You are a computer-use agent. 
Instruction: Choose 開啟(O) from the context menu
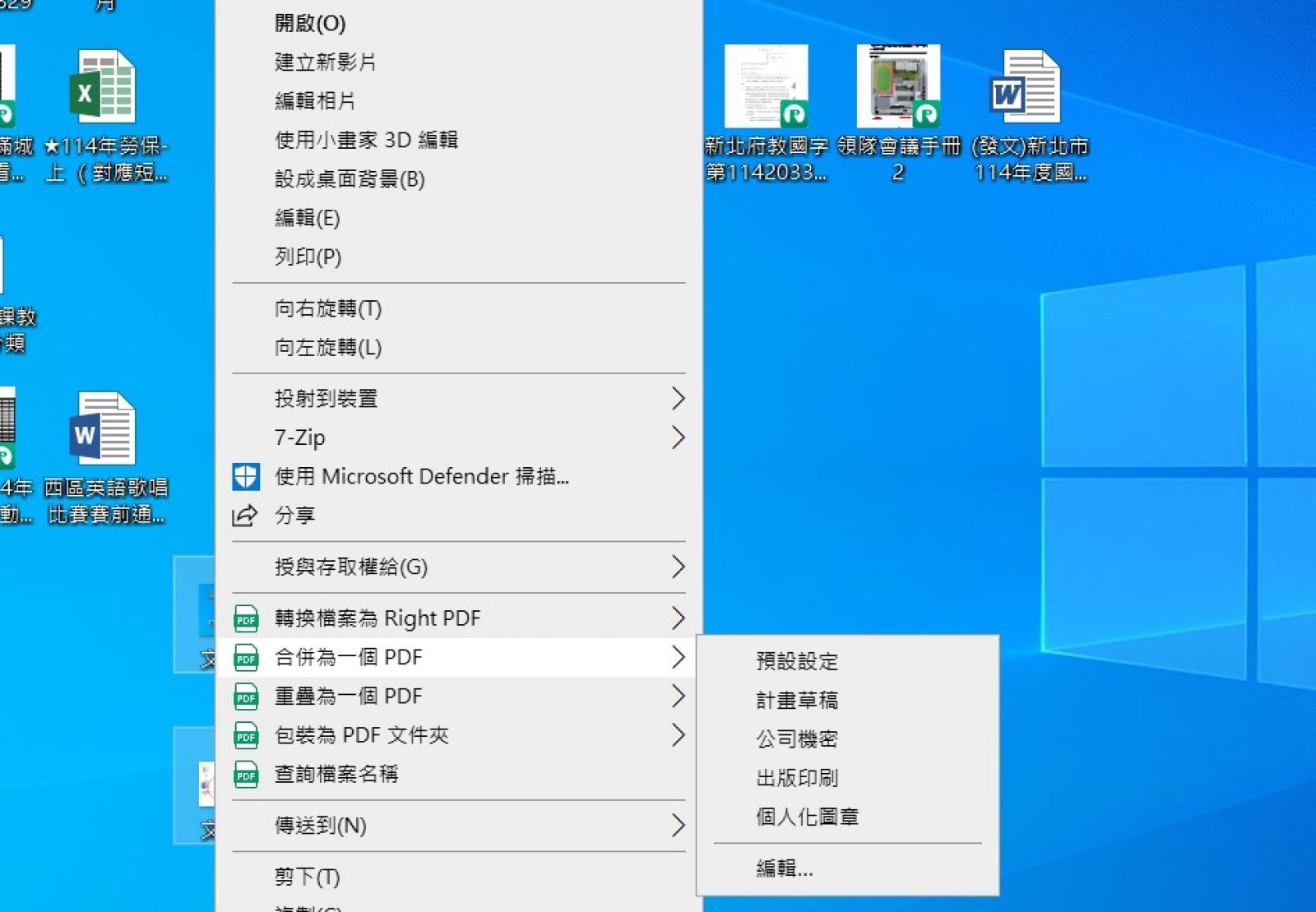click(x=310, y=23)
